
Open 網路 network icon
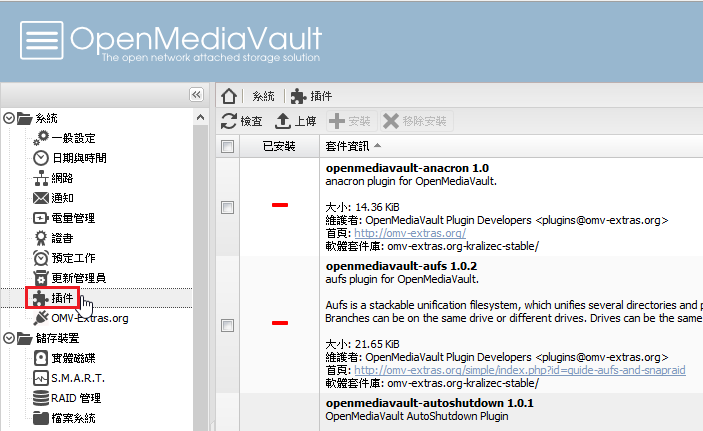coord(41,178)
